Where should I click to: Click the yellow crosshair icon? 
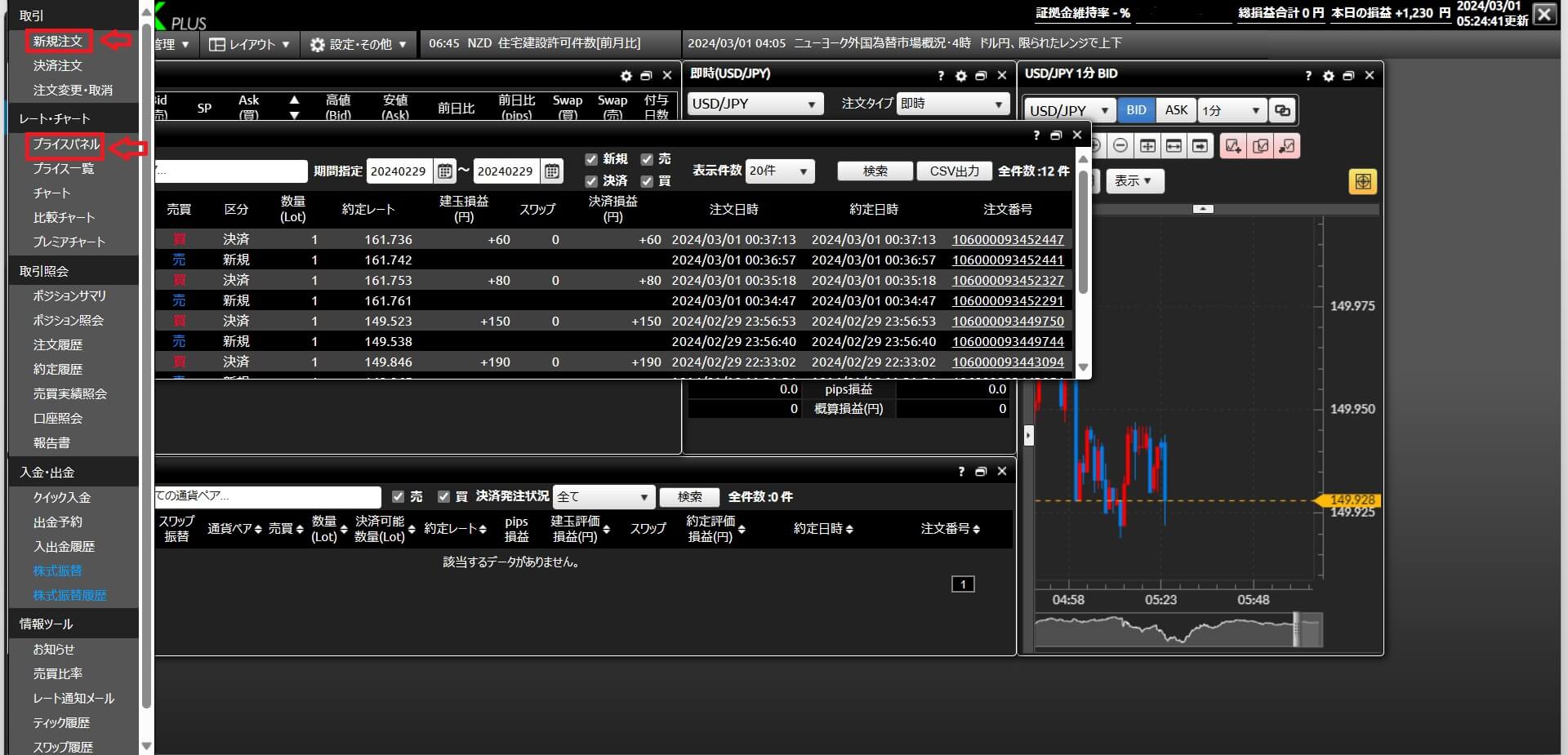point(1362,181)
